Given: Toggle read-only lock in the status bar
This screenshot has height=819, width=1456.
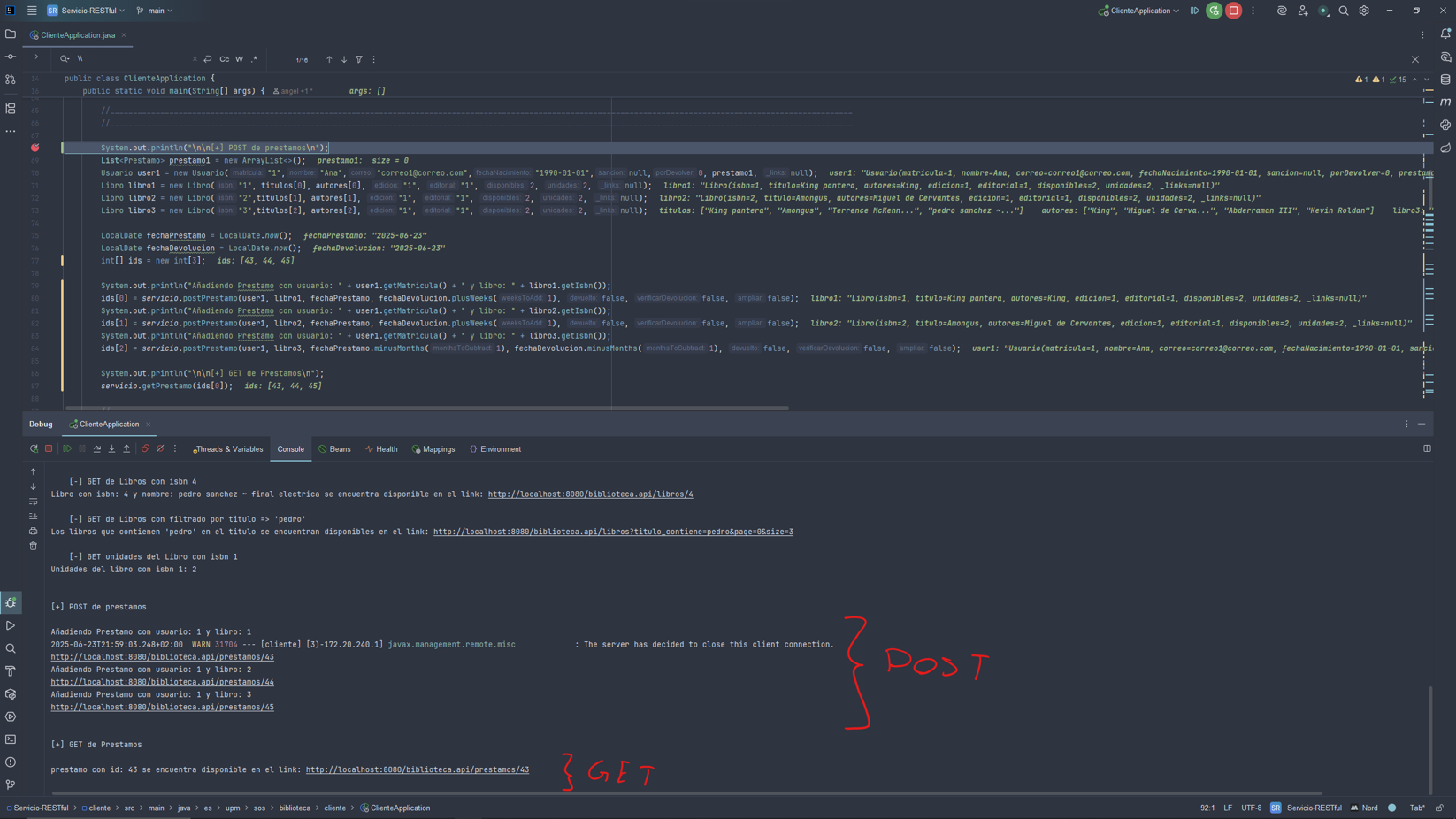Looking at the screenshot, I should pos(1440,808).
